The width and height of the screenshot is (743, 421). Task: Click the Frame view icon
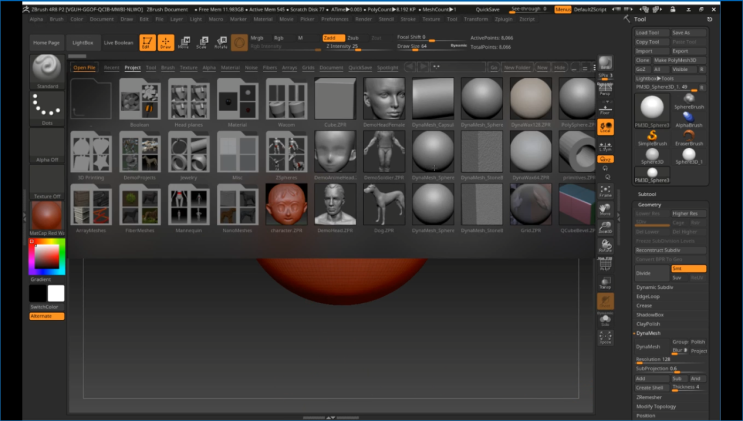click(606, 190)
